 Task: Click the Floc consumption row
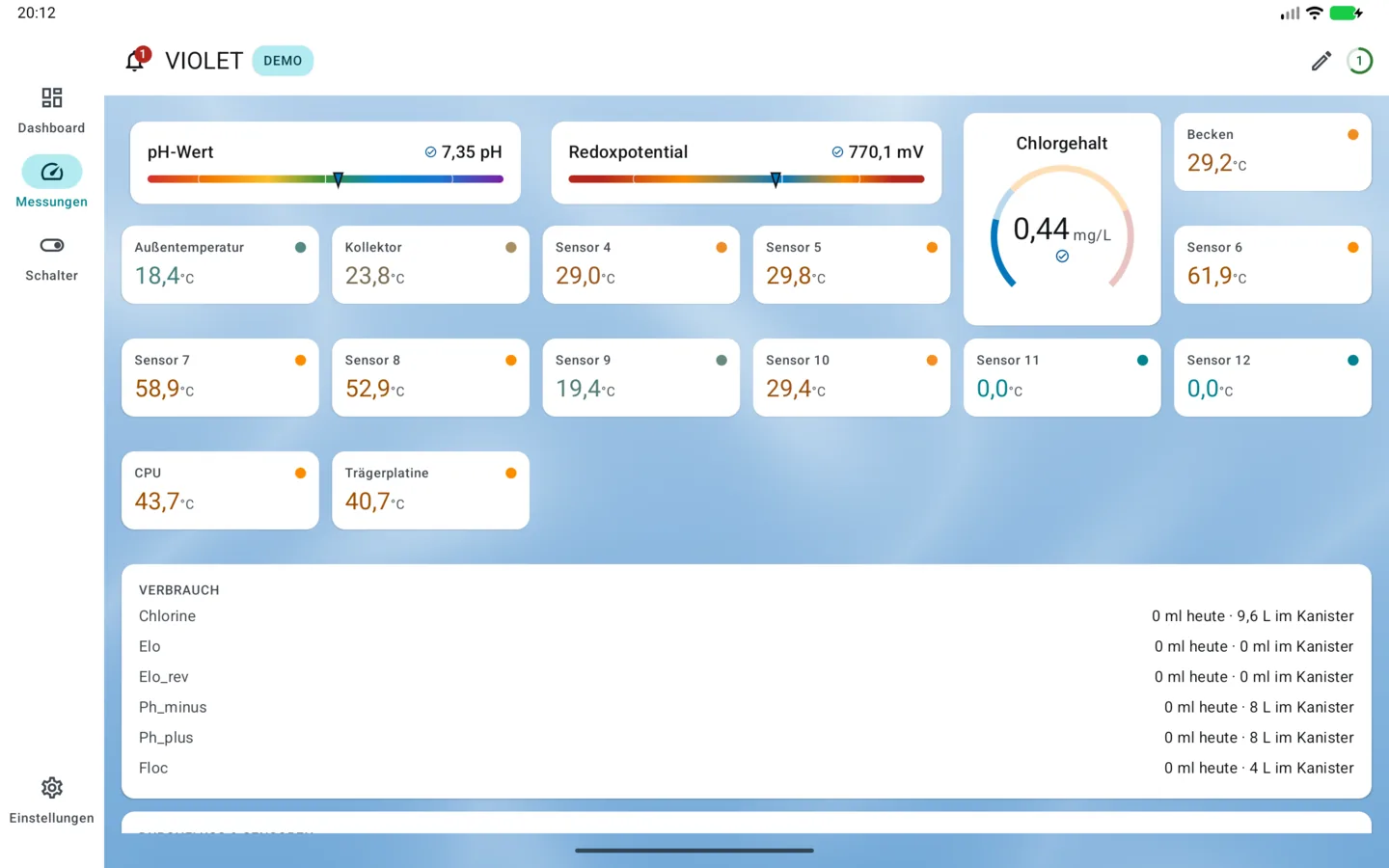746,768
